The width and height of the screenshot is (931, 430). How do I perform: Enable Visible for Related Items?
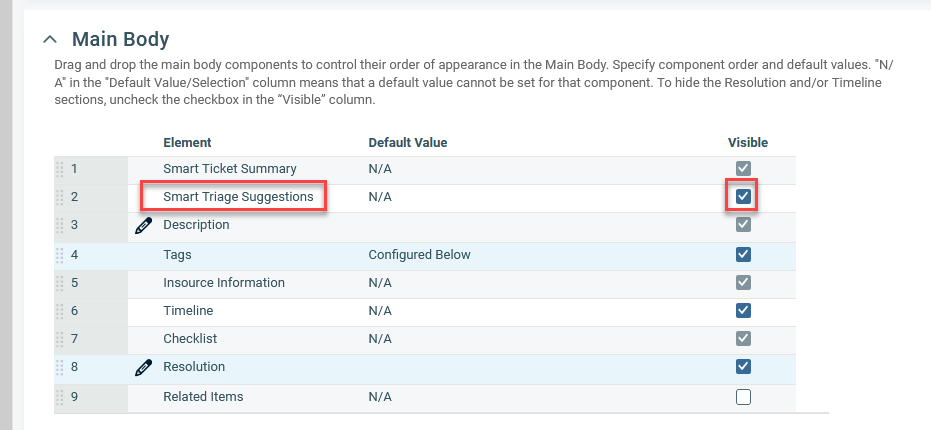tap(742, 397)
